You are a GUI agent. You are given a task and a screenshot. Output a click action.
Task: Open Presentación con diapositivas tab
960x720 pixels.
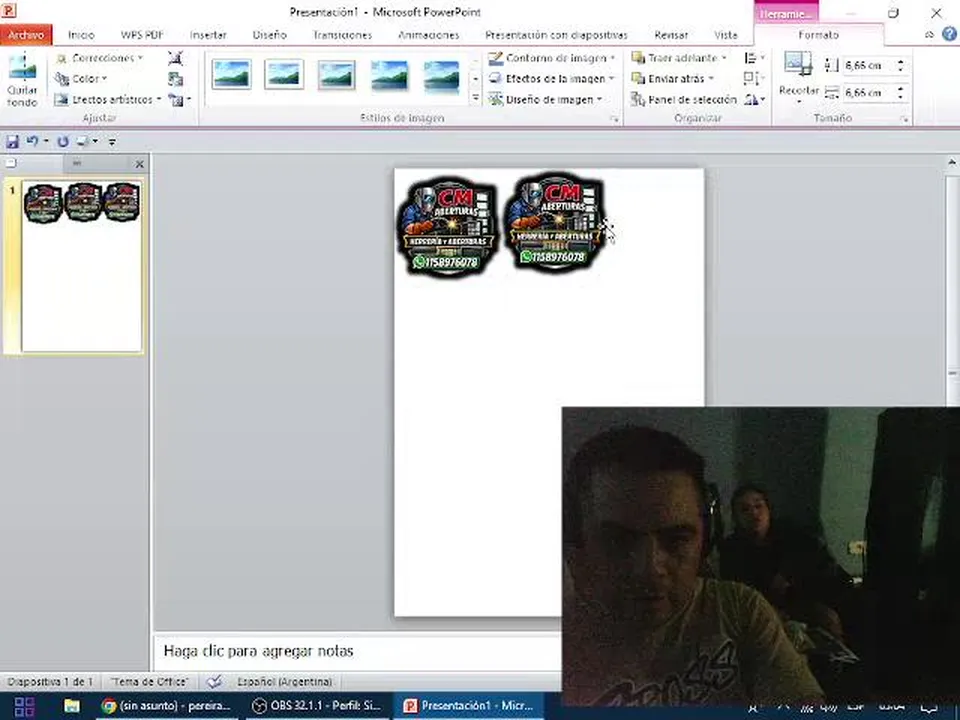pyautogui.click(x=556, y=35)
